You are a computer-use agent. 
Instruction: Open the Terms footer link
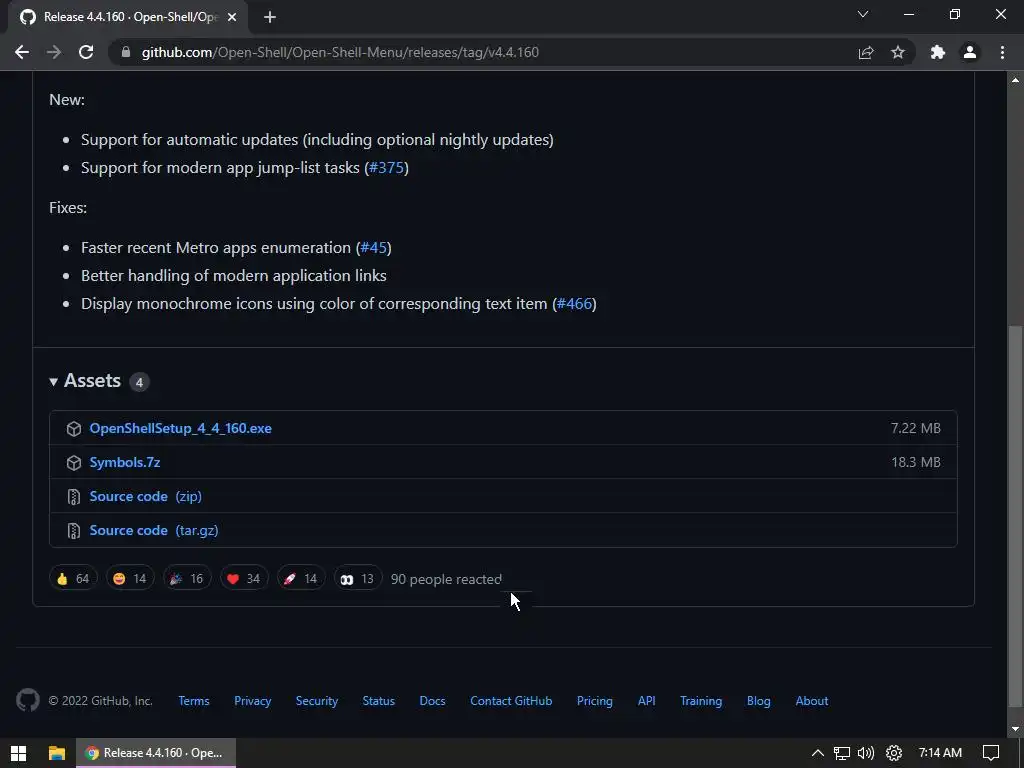(194, 701)
